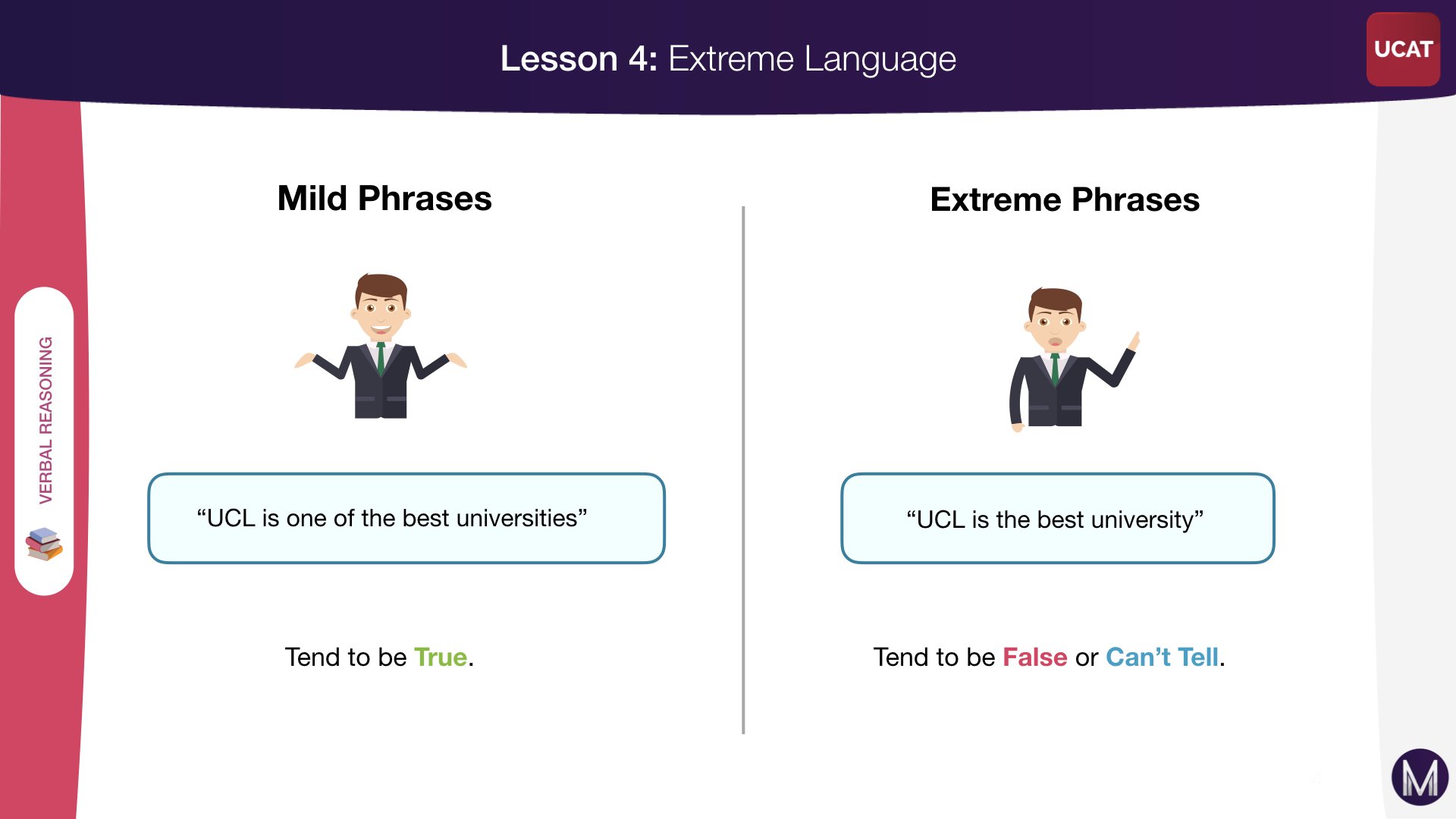1456x819 pixels.
Task: Click the green word True
Action: (x=441, y=657)
